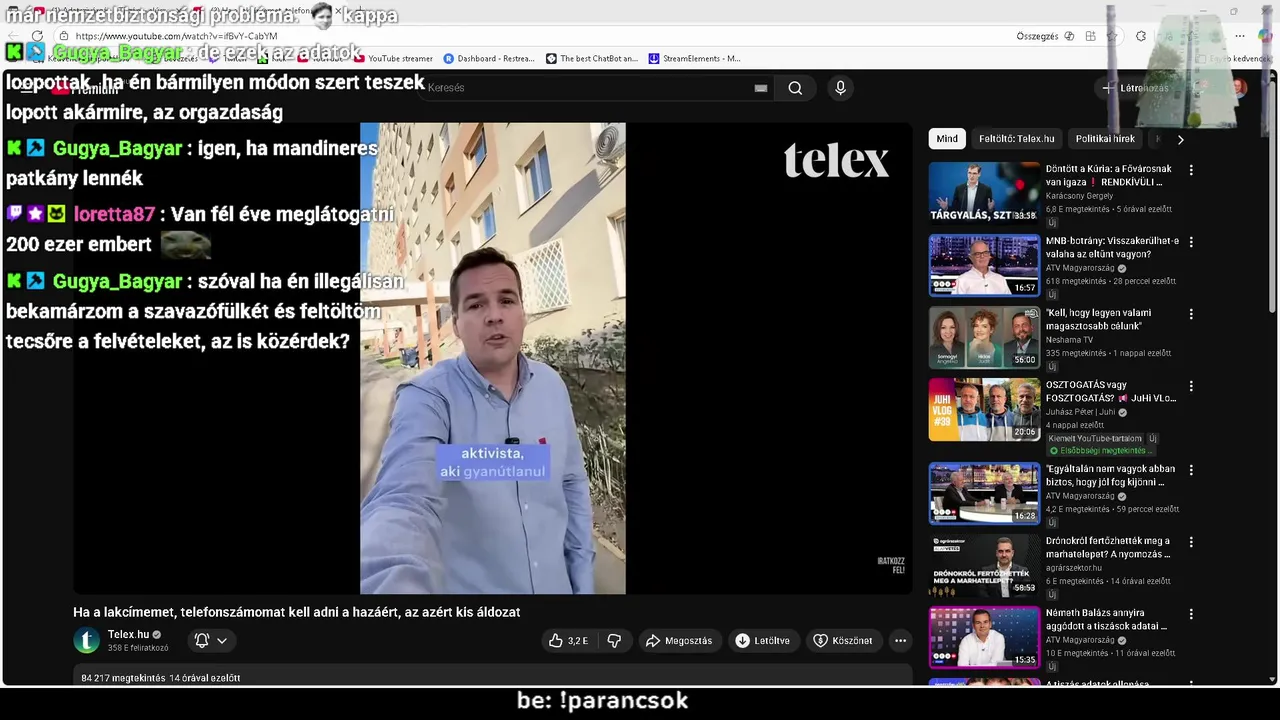The width and height of the screenshot is (1280, 720).
Task: Open options menu for MNB-botrány video
Action: [x=1191, y=242]
